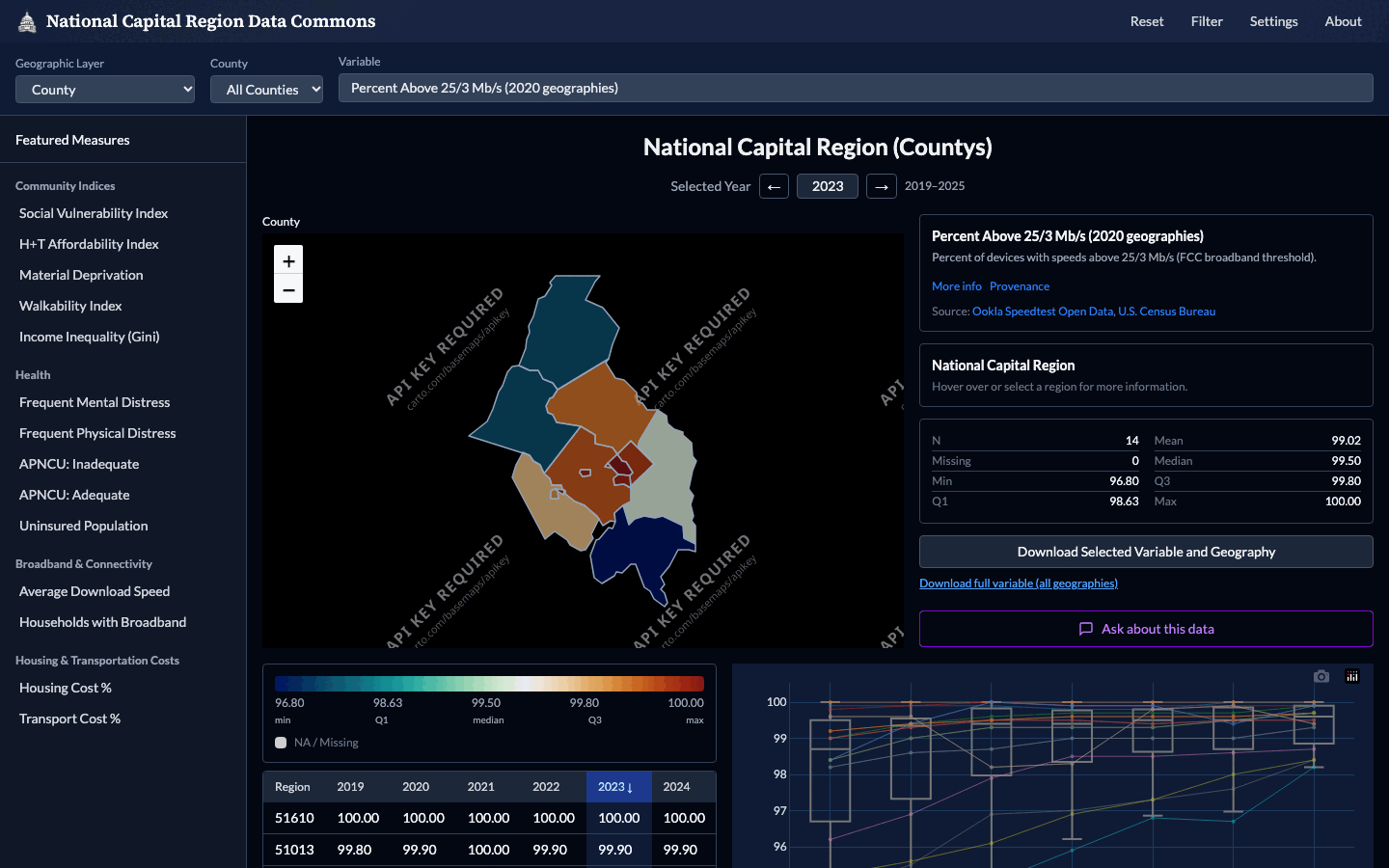Image resolution: width=1389 pixels, height=868 pixels.
Task: Click chat bubble icon beside Ask about data
Action: tap(1086, 629)
